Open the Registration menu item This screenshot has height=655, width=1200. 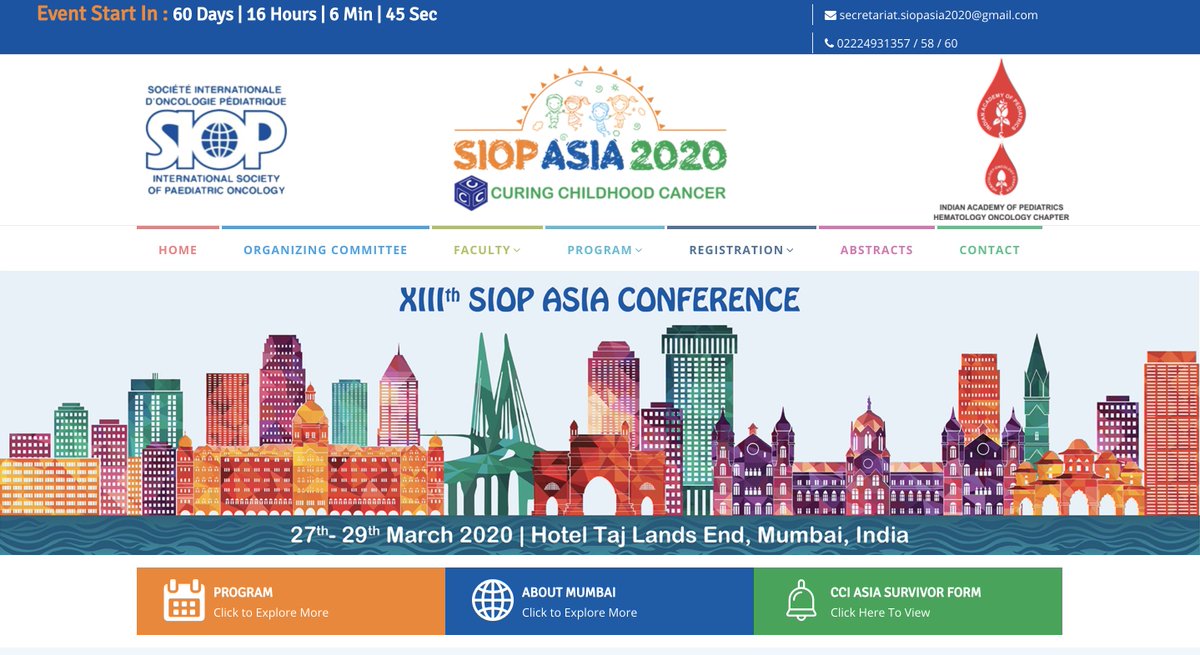[x=736, y=250]
